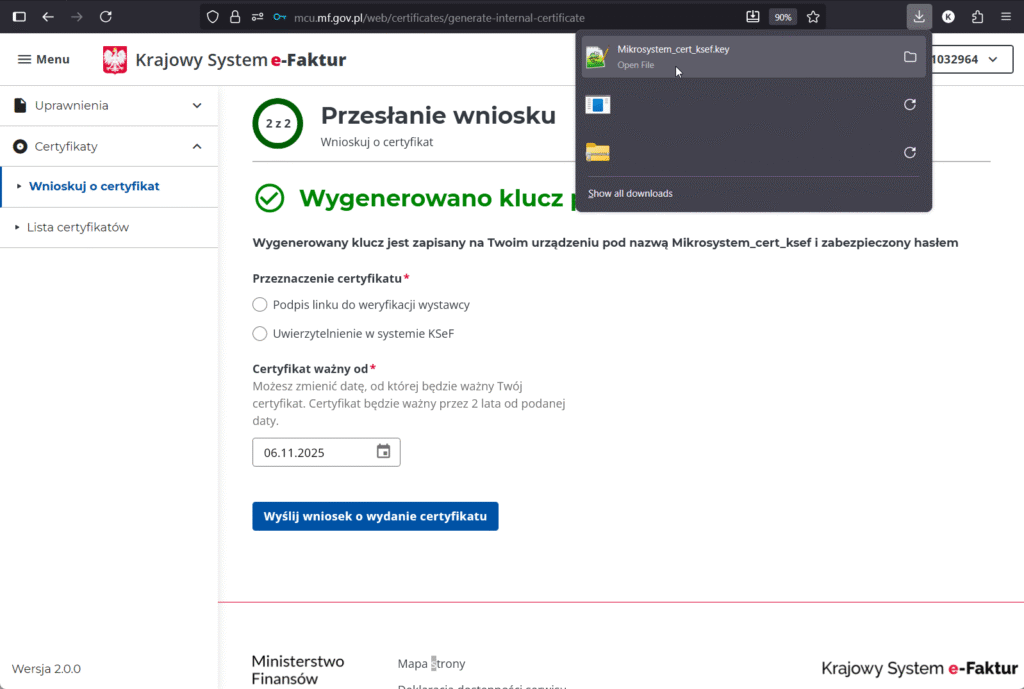Select Uwierzytelnienie w systemie KSeF option

point(260,334)
